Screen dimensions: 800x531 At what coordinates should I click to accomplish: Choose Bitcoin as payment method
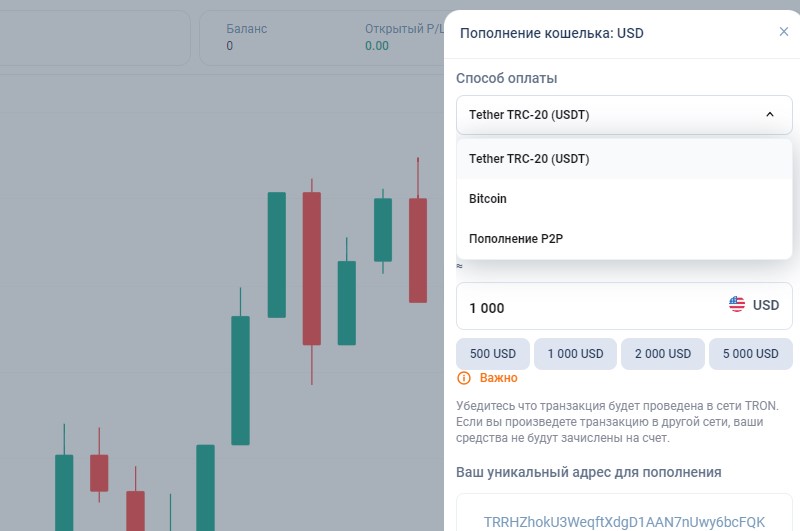pos(488,199)
